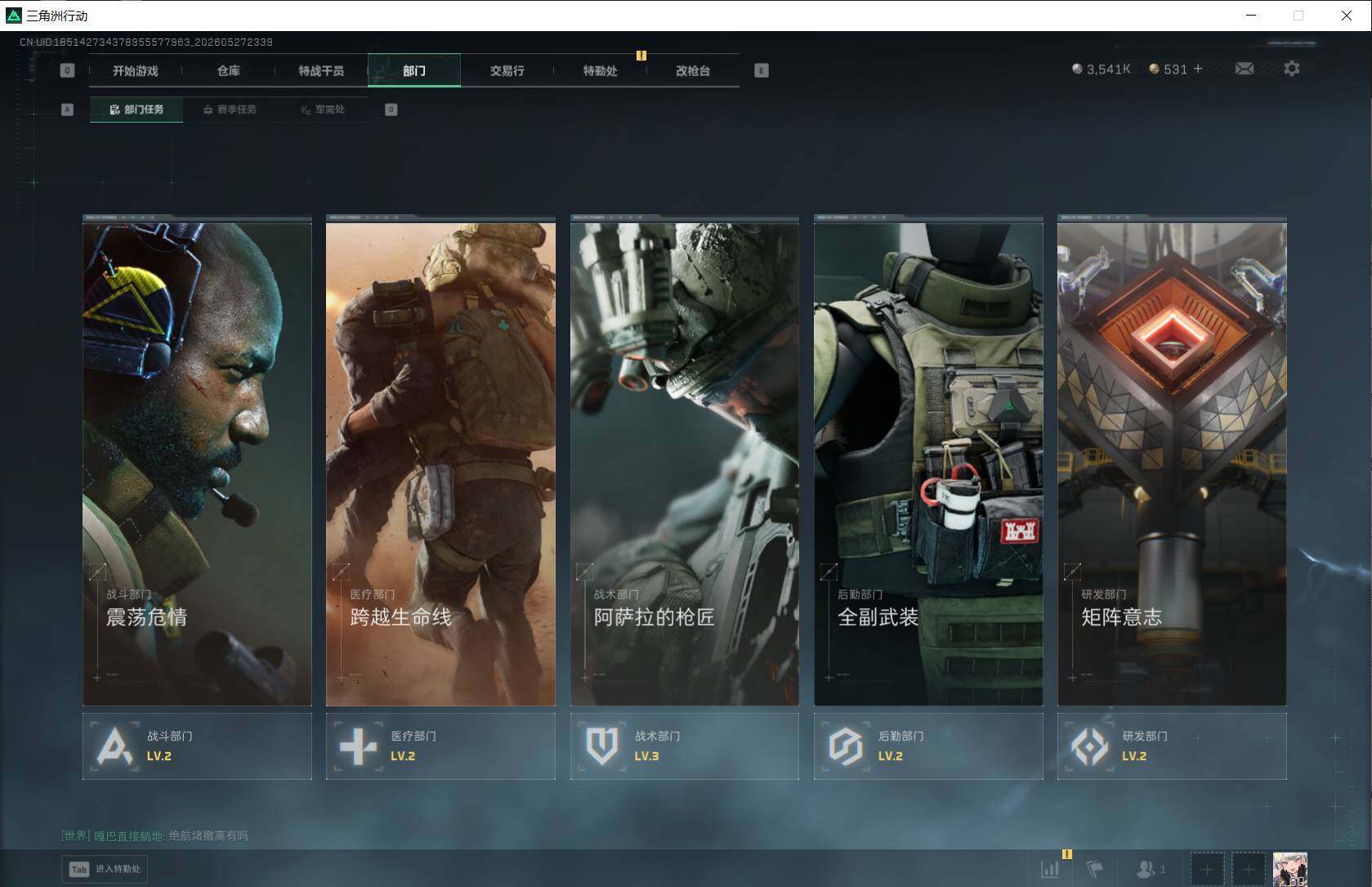This screenshot has width=1372, height=887.
Task: Open the 开始游戏 tab
Action: point(136,71)
